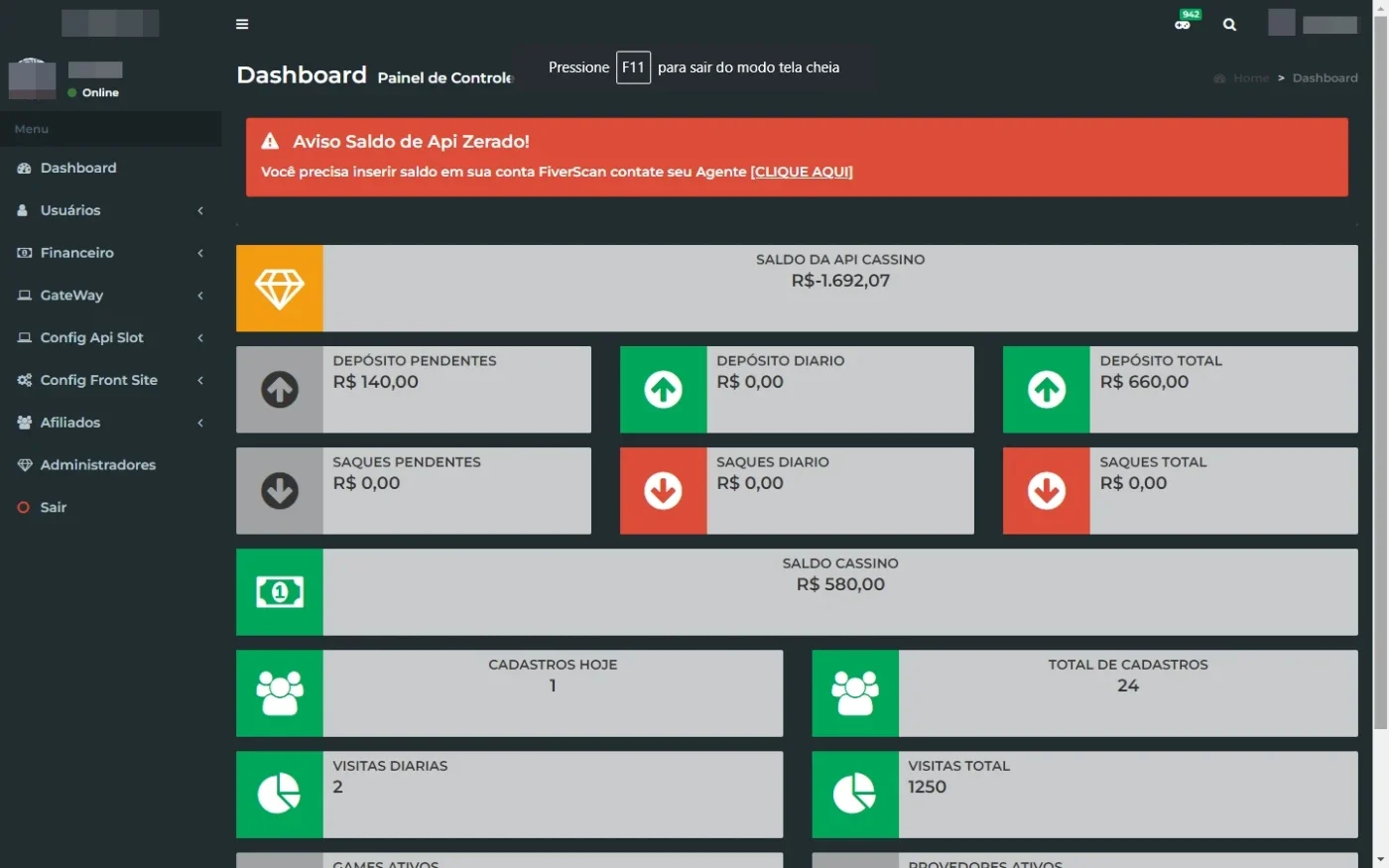
Task: Click the red down-arrow icon for Saques Total
Action: 1047,491
